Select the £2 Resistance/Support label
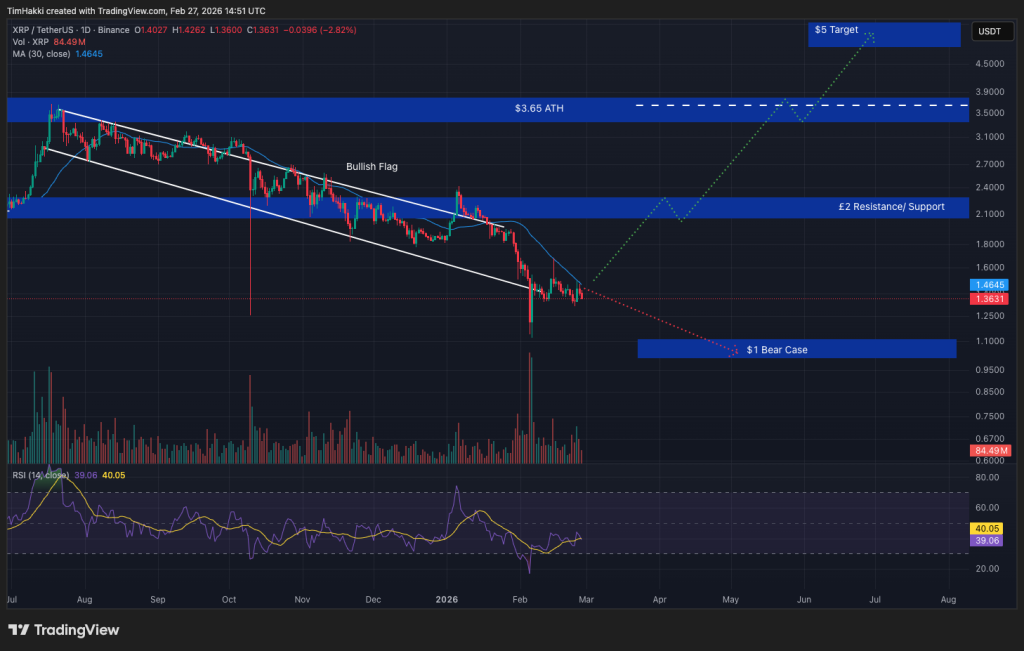 pyautogui.click(x=890, y=207)
